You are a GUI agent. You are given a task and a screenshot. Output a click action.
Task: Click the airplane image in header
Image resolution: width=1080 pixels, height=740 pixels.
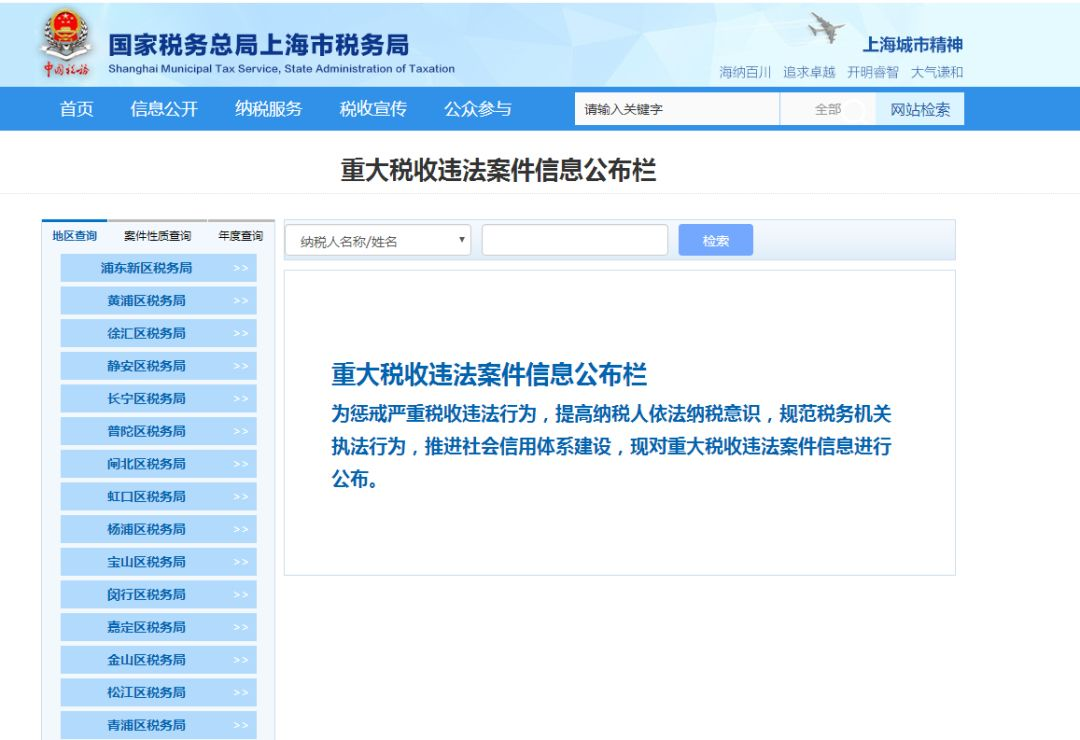tap(826, 28)
